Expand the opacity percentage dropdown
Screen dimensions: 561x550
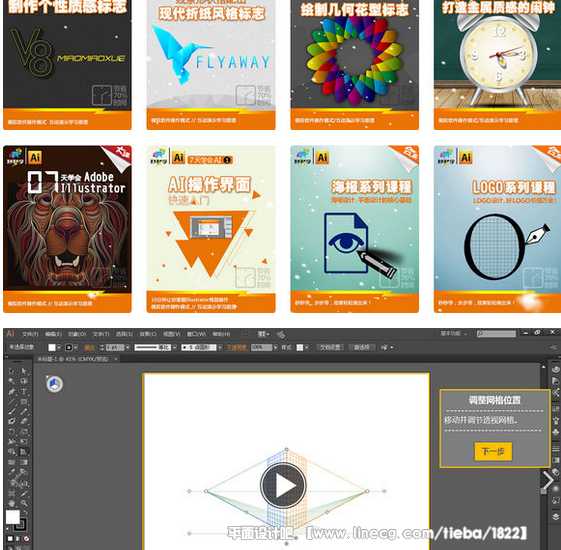coord(275,347)
